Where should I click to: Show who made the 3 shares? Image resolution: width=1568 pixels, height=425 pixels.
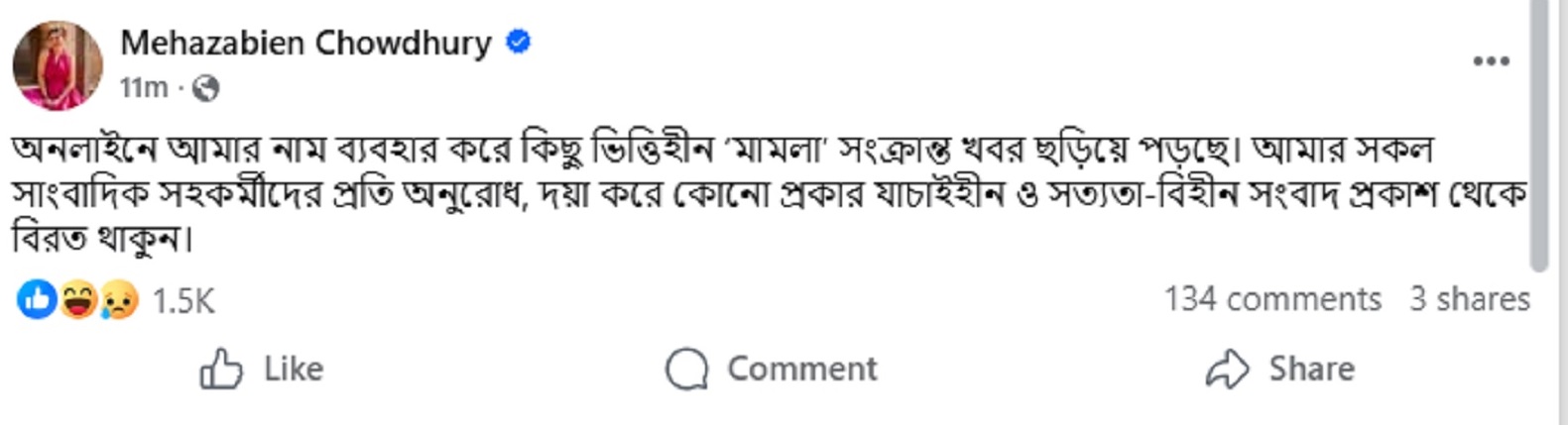[x=1470, y=299]
